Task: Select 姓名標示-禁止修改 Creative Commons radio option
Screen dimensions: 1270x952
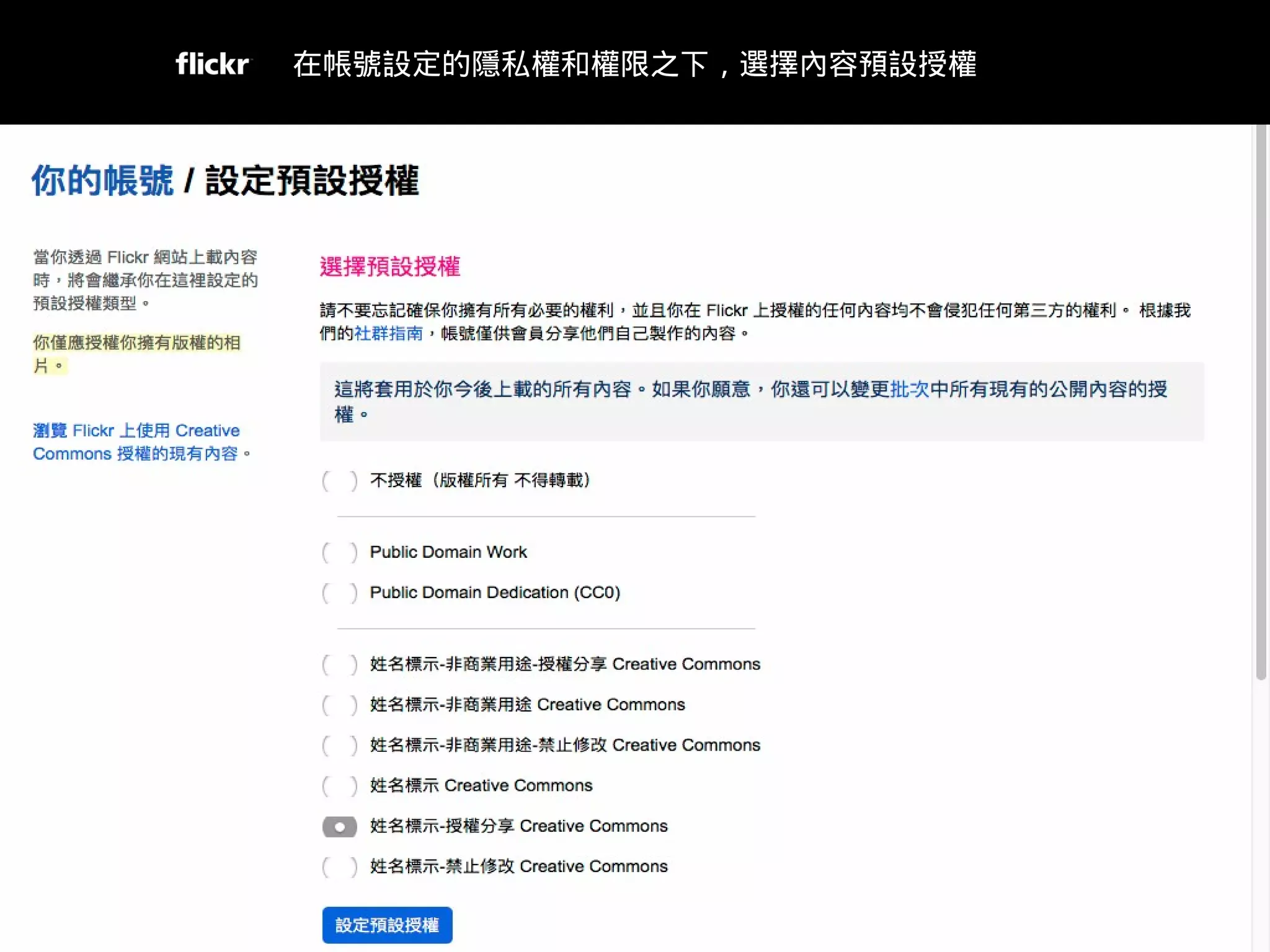Action: (339, 867)
